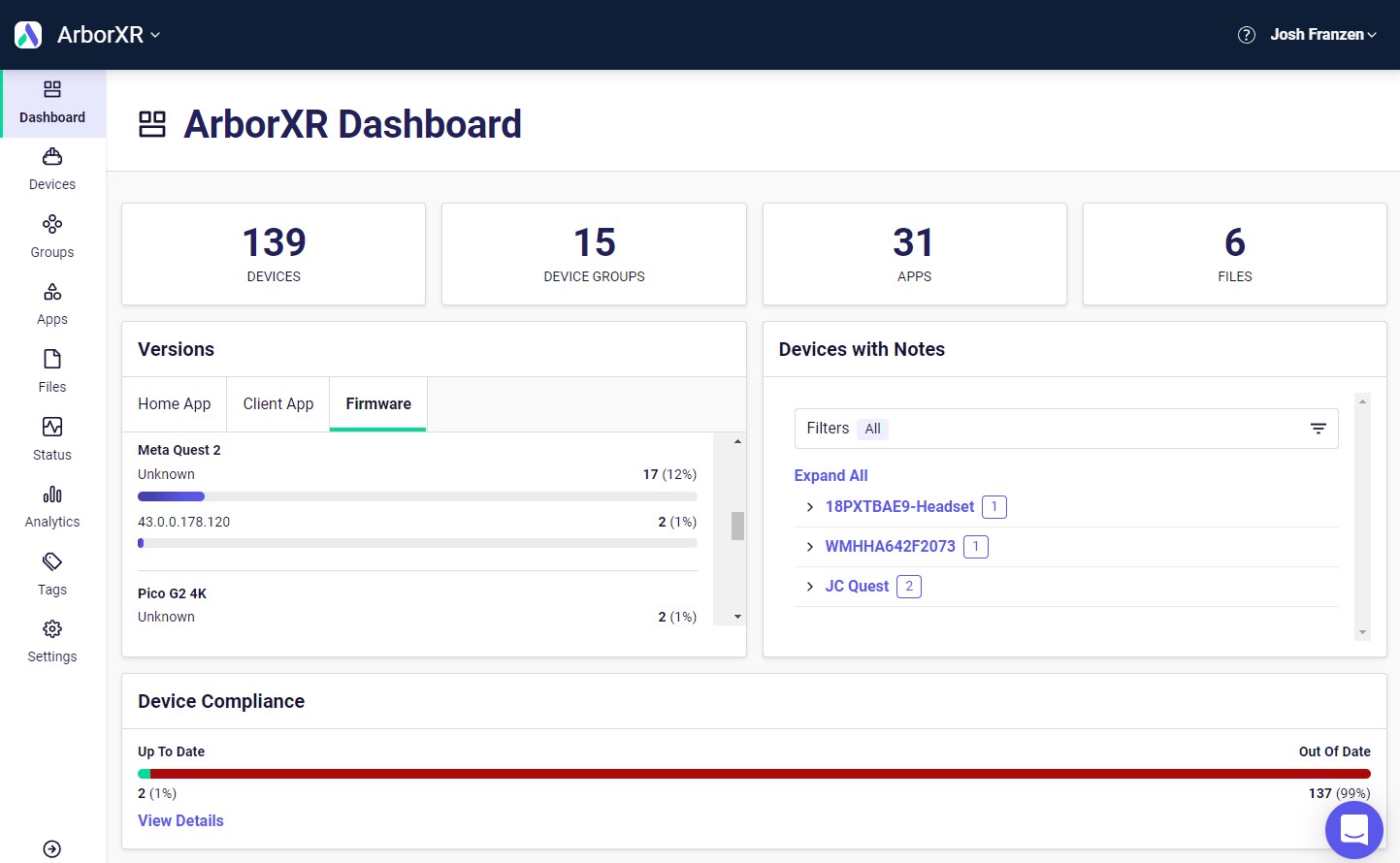
Task: Click the Meta Quest 2 Unknown progress bar
Action: click(417, 496)
